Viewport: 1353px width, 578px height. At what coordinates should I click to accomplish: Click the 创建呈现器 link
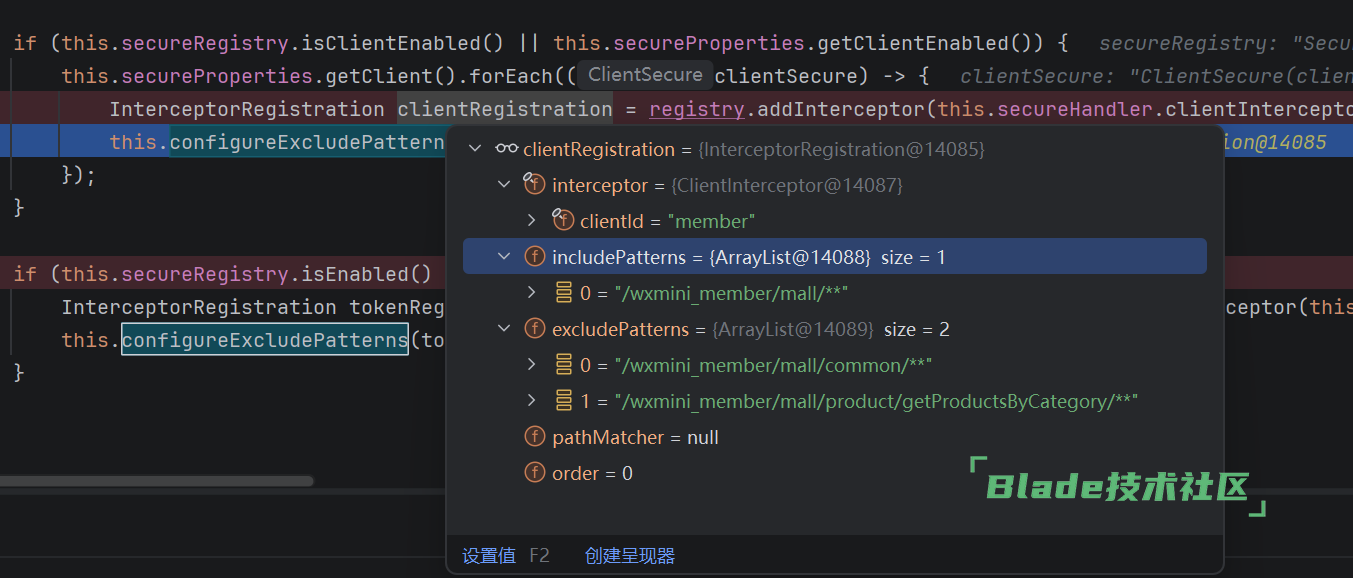630,556
